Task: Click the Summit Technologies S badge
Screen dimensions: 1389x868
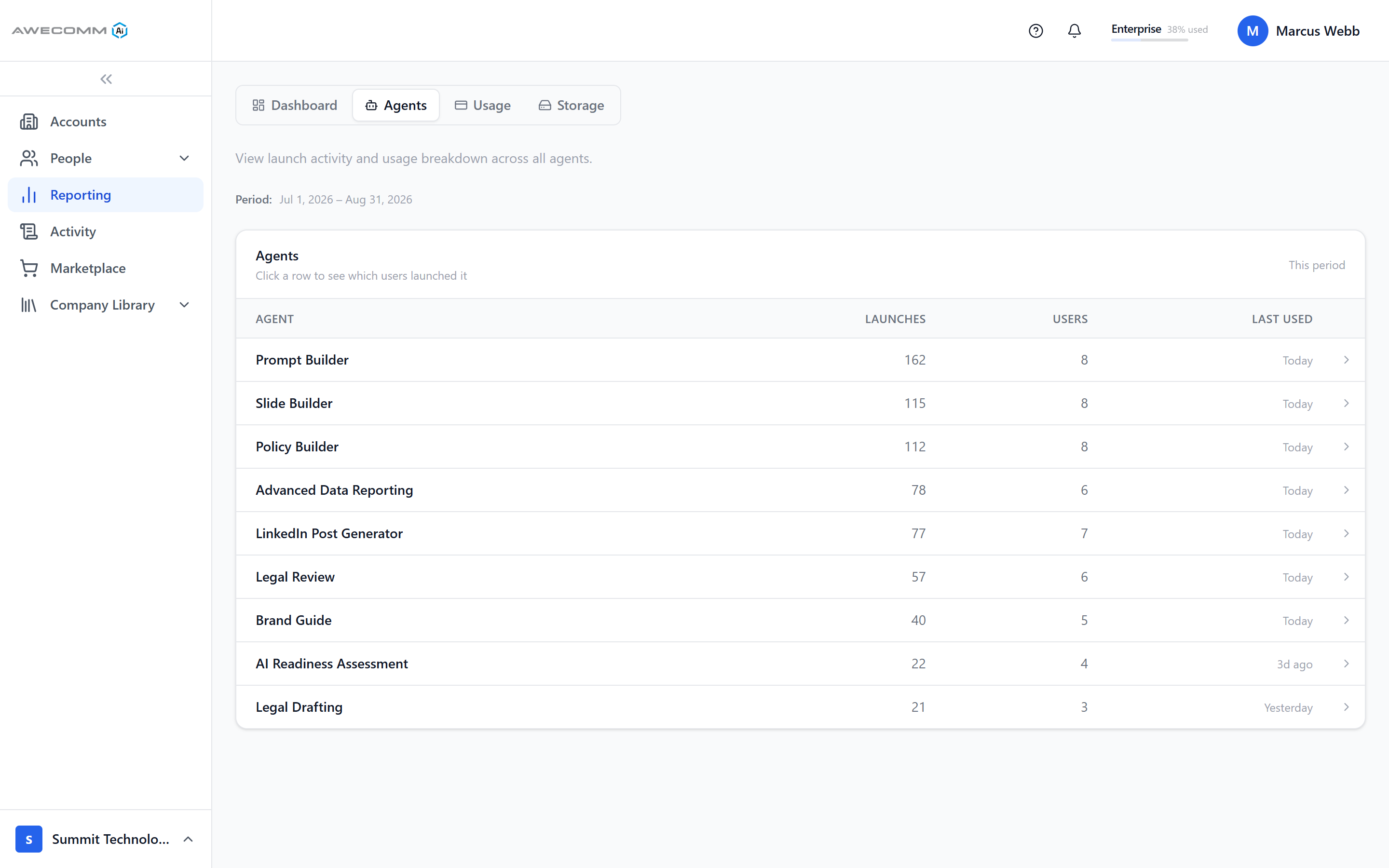Action: 29,839
